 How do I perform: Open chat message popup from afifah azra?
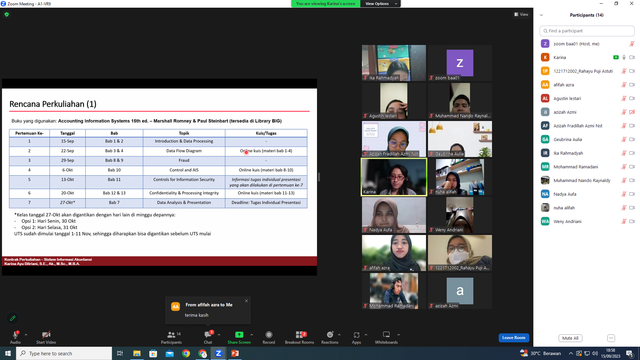[208, 310]
